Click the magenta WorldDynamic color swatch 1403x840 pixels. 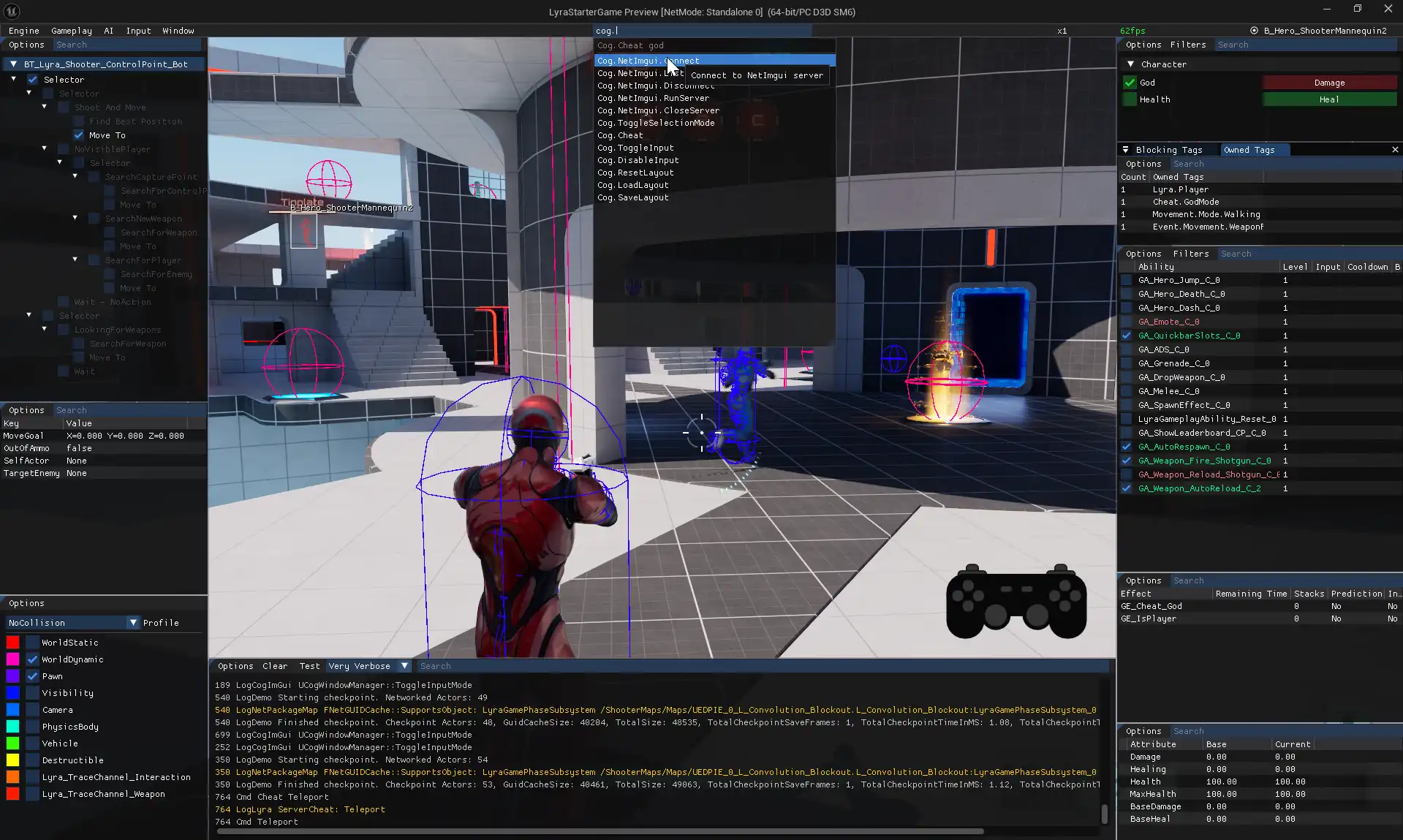point(12,659)
